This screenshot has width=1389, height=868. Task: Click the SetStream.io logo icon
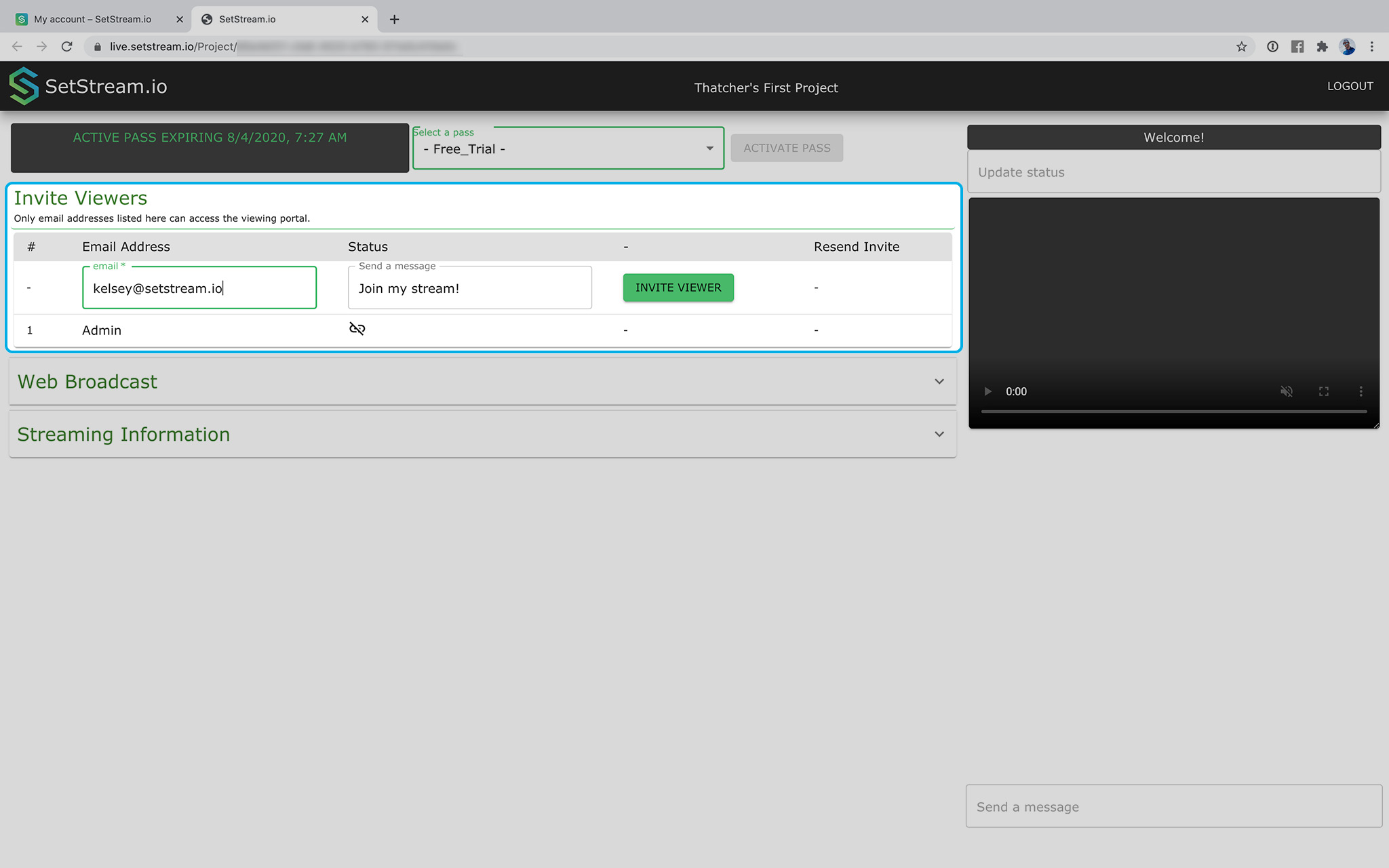point(24,86)
